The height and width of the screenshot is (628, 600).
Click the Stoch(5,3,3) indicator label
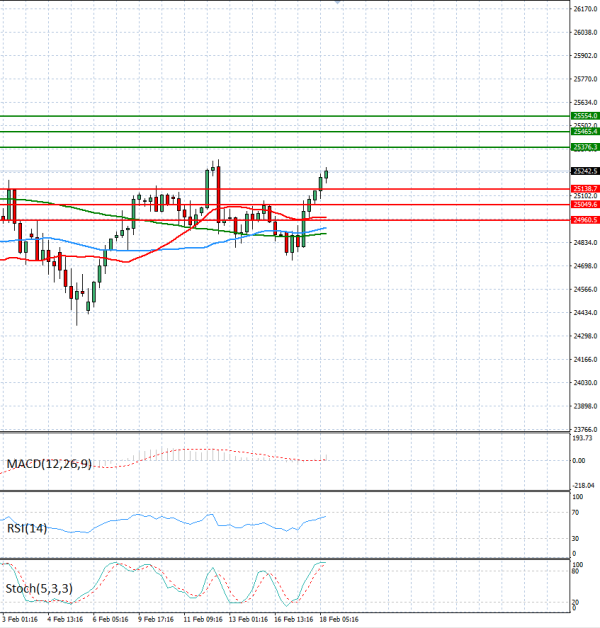[39, 588]
